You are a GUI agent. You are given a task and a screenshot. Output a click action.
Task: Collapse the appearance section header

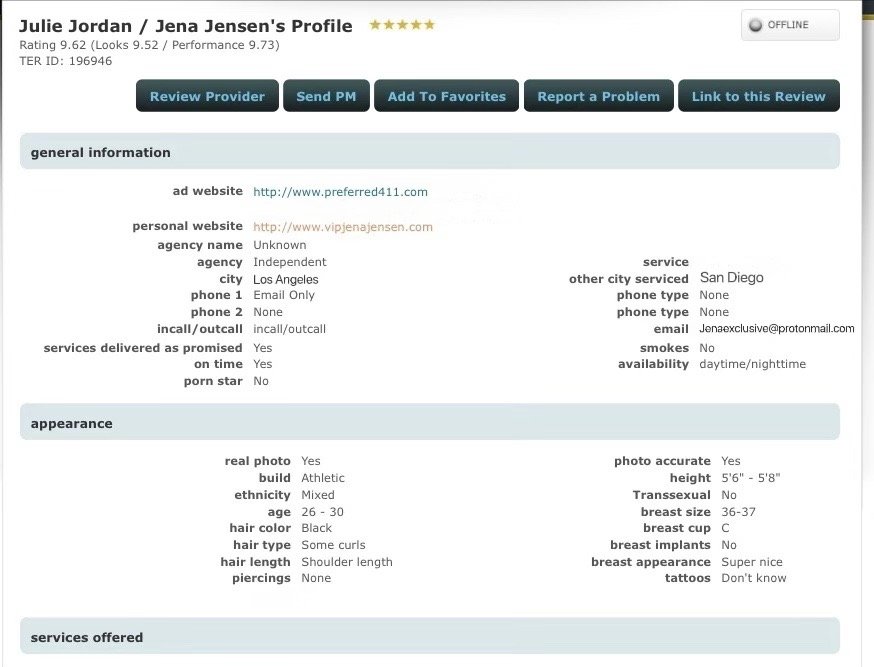point(72,423)
